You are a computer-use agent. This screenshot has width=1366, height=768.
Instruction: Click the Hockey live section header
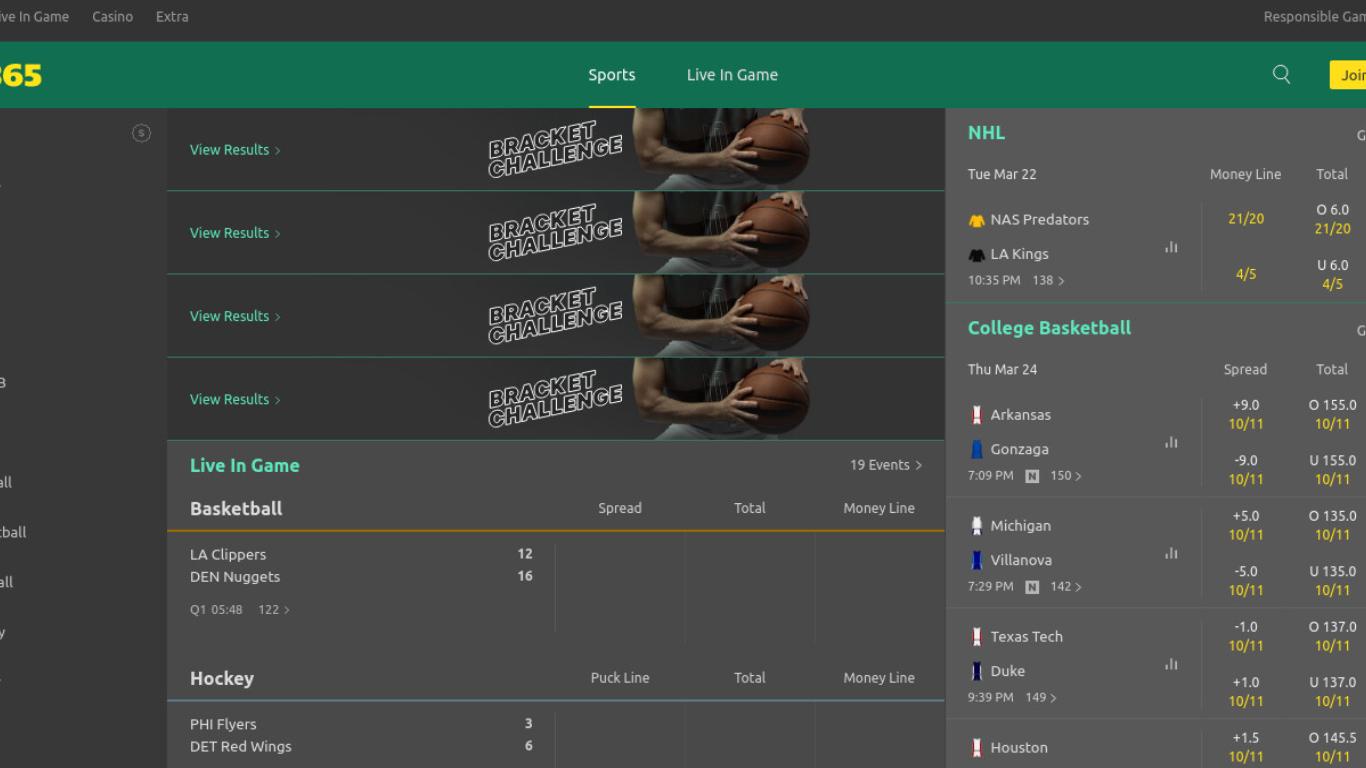tap(222, 678)
